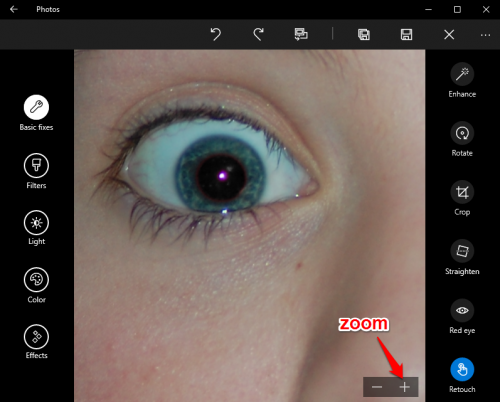500x402 pixels.
Task: Select the Color adjustments category
Action: pyautogui.click(x=36, y=280)
